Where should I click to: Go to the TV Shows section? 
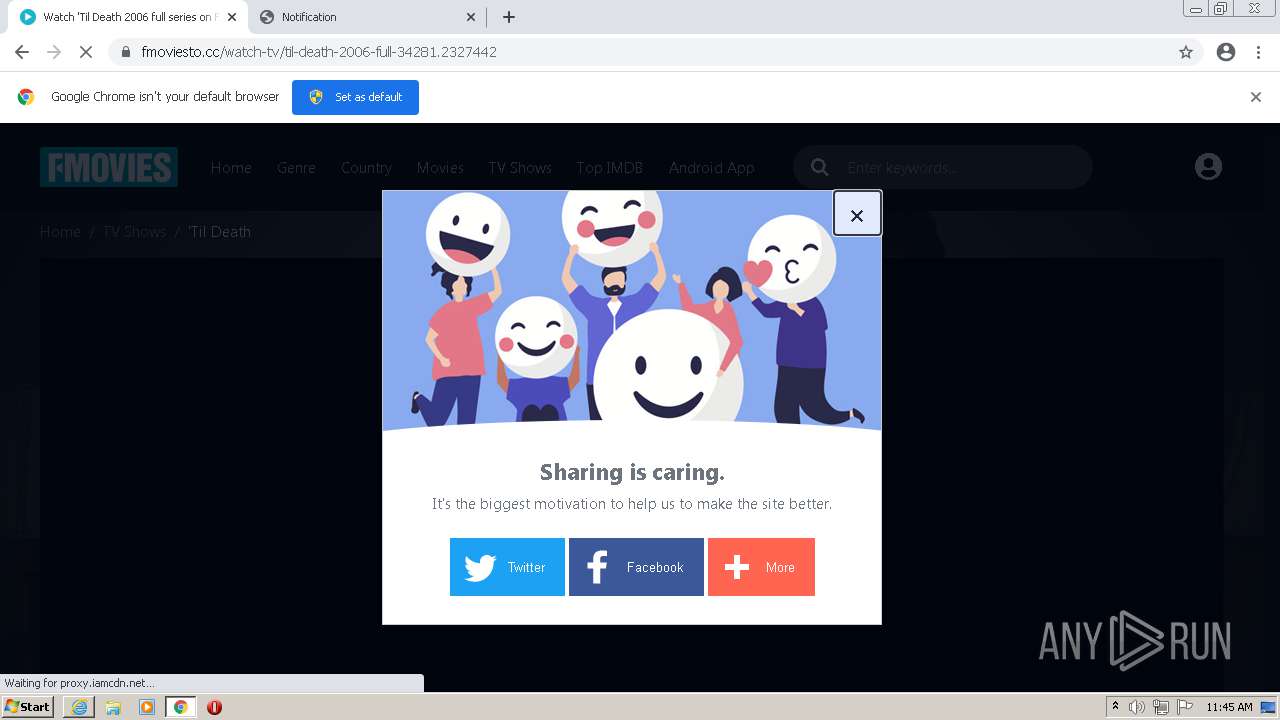pyautogui.click(x=520, y=168)
